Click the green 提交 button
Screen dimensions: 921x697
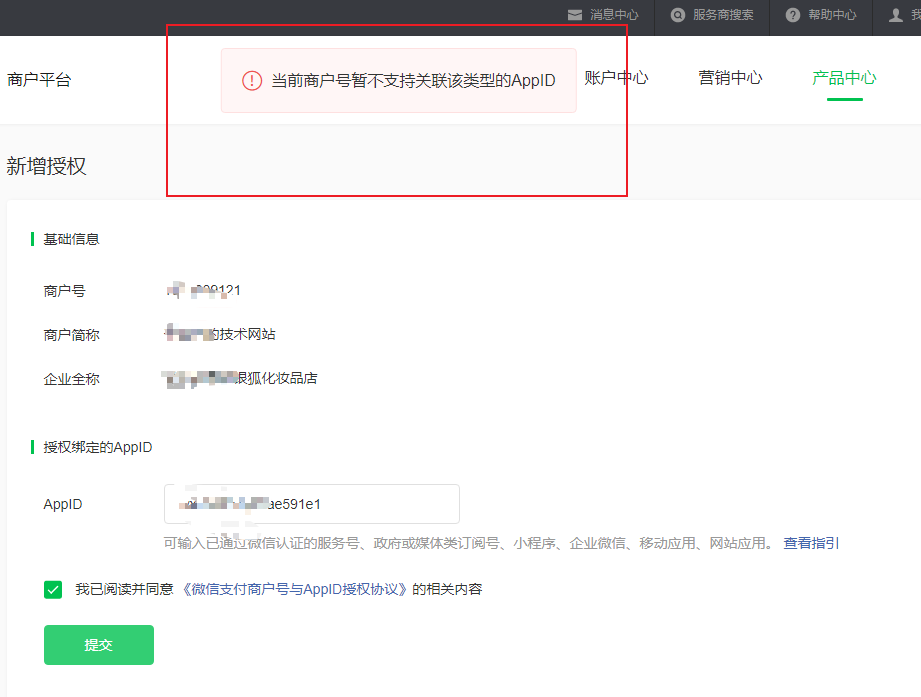click(x=99, y=645)
